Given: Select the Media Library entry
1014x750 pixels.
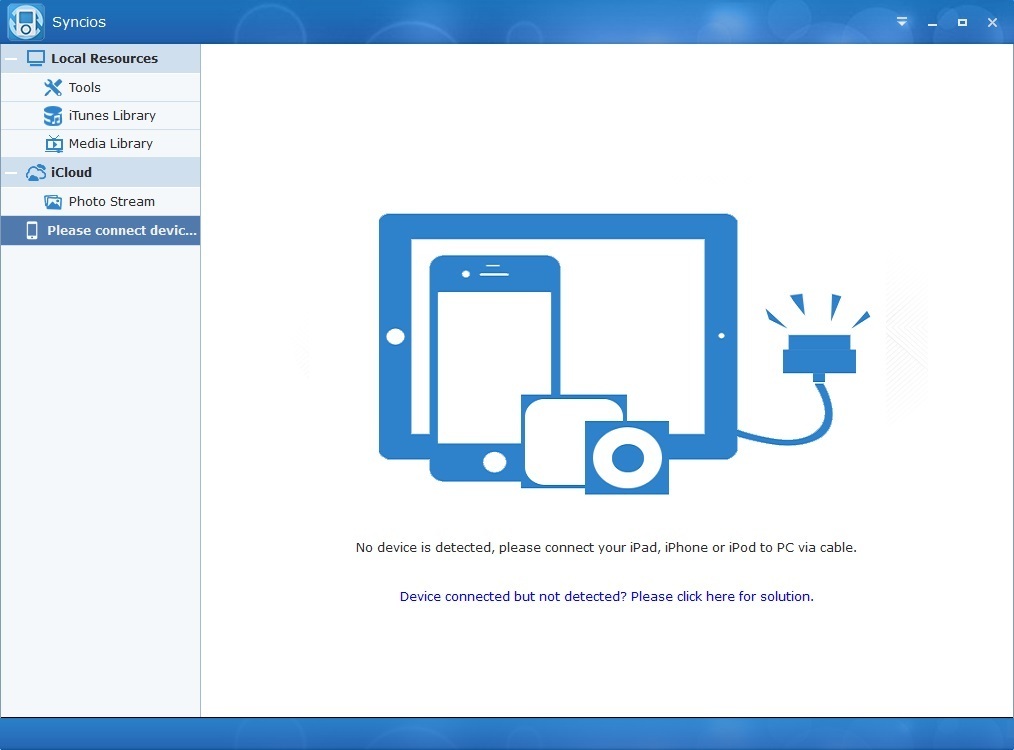Looking at the screenshot, I should [x=110, y=143].
